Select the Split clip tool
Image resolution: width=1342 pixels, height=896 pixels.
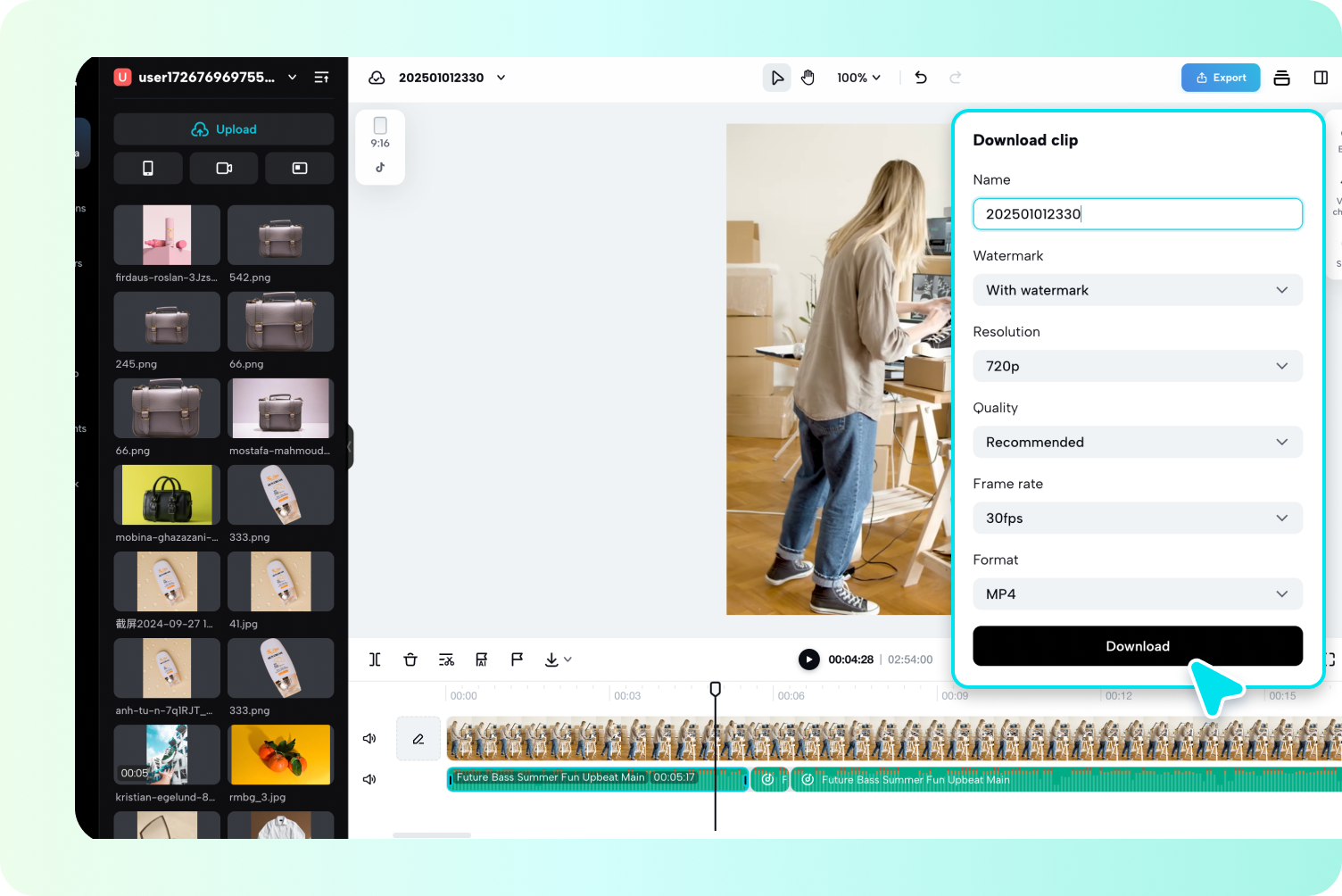point(375,660)
